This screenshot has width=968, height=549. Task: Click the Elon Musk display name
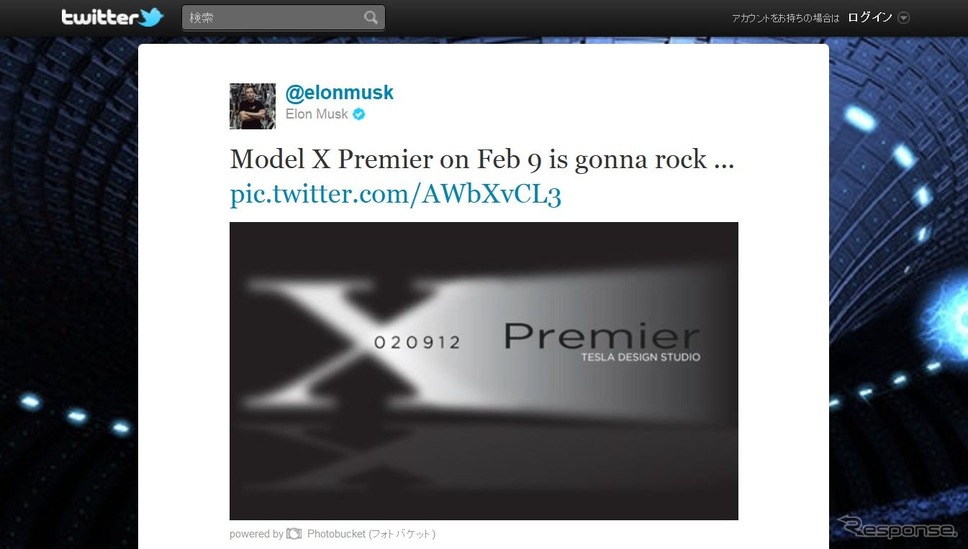[x=317, y=114]
